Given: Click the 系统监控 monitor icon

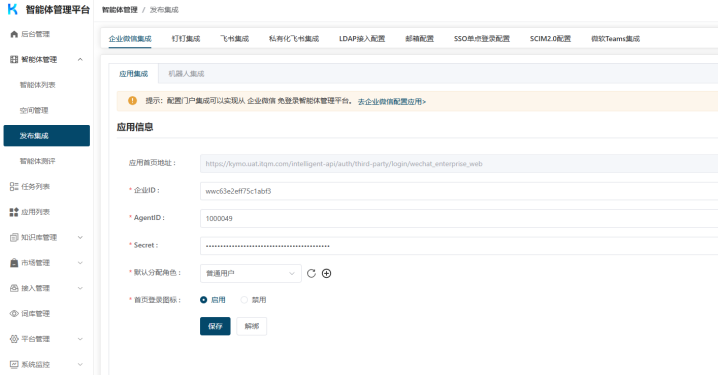Looking at the screenshot, I should coord(14,364).
